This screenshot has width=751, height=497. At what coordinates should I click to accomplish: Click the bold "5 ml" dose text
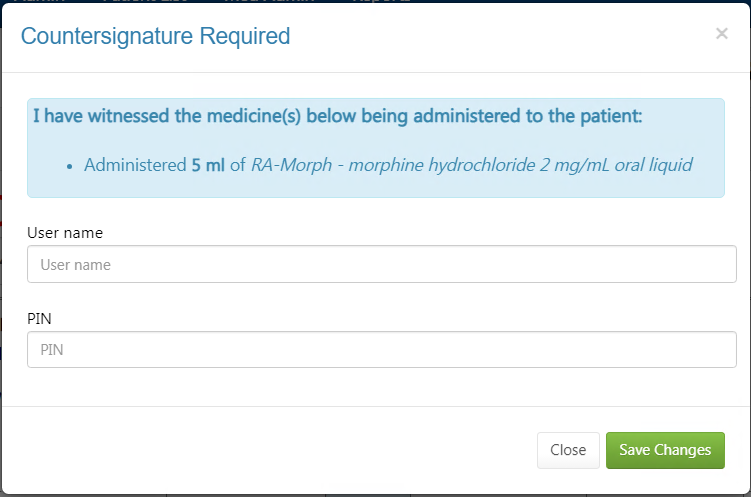tap(208, 164)
